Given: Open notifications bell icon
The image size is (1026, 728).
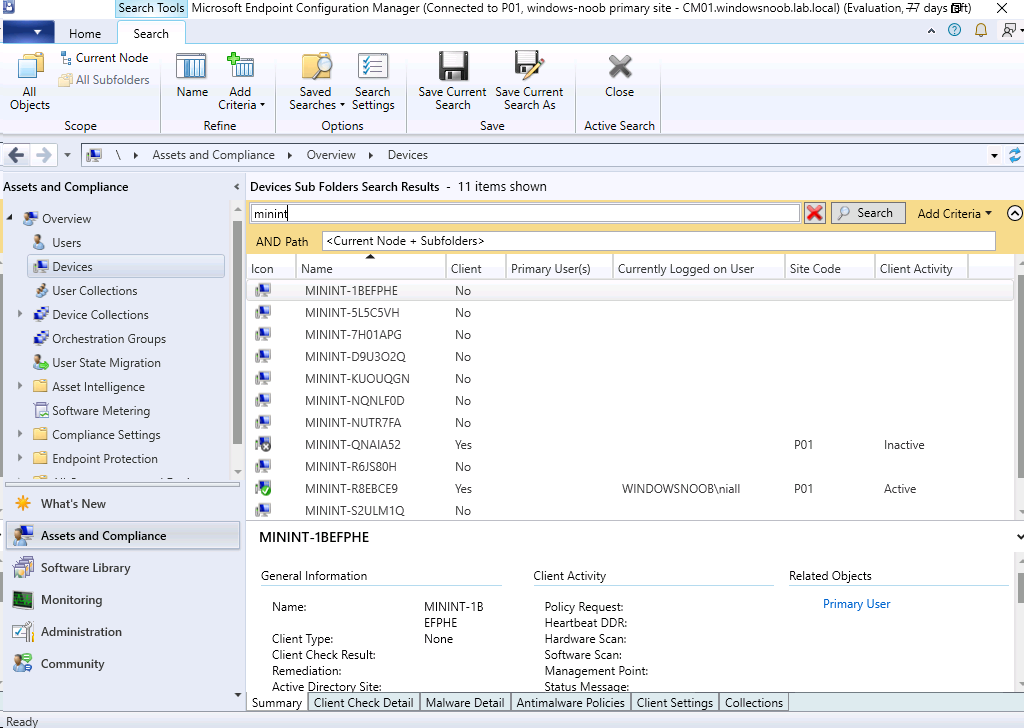Looking at the screenshot, I should [x=981, y=30].
